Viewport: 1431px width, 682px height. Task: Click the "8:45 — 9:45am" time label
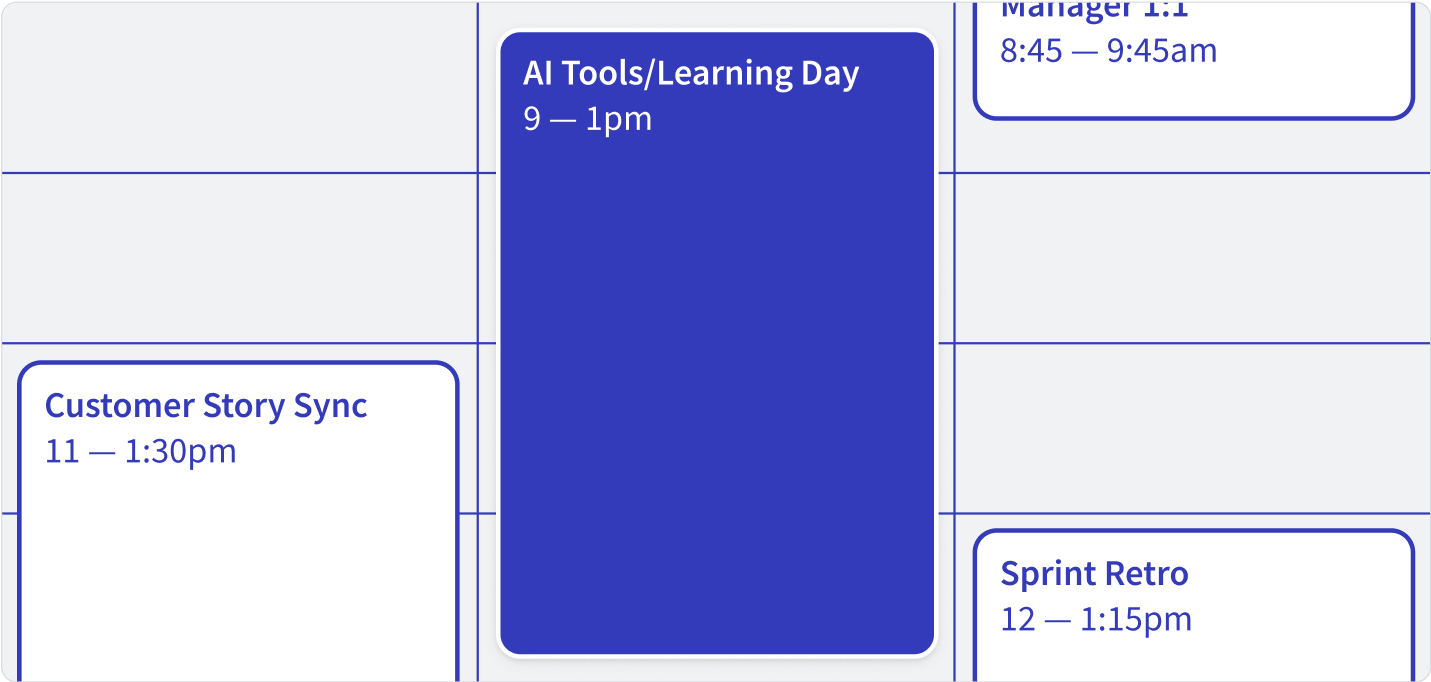pos(1109,51)
